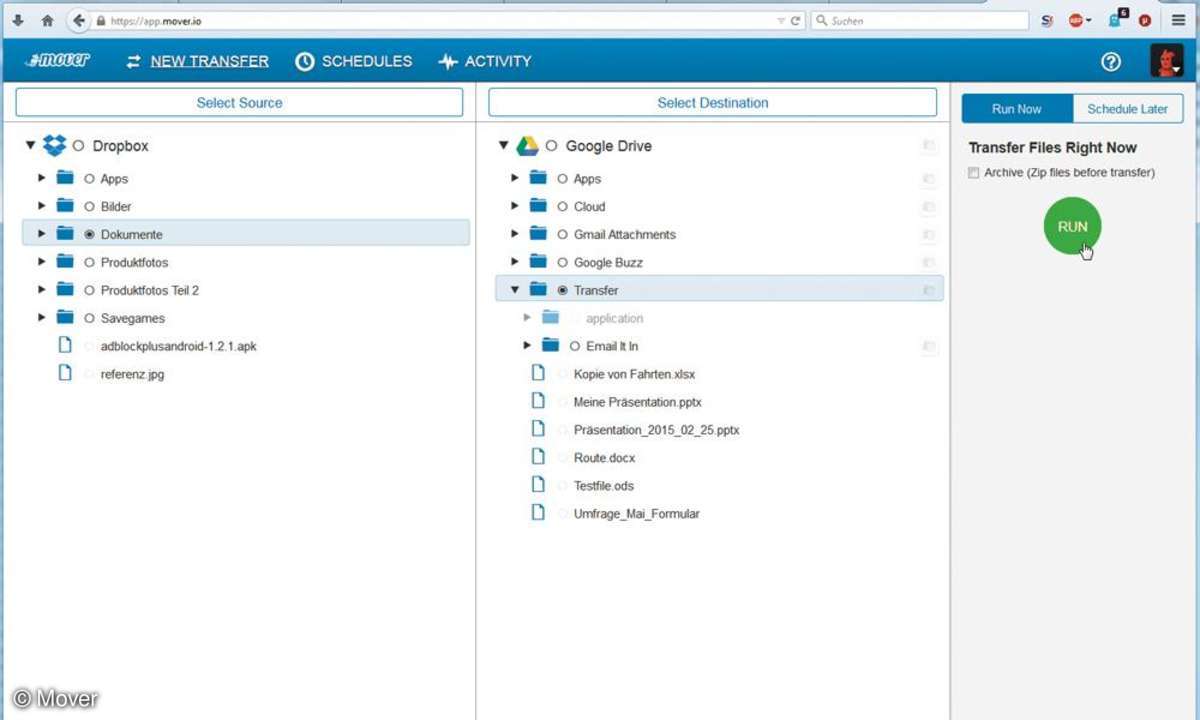Expand the Apps folder under Google Drive
1200x720 pixels.
[514, 178]
